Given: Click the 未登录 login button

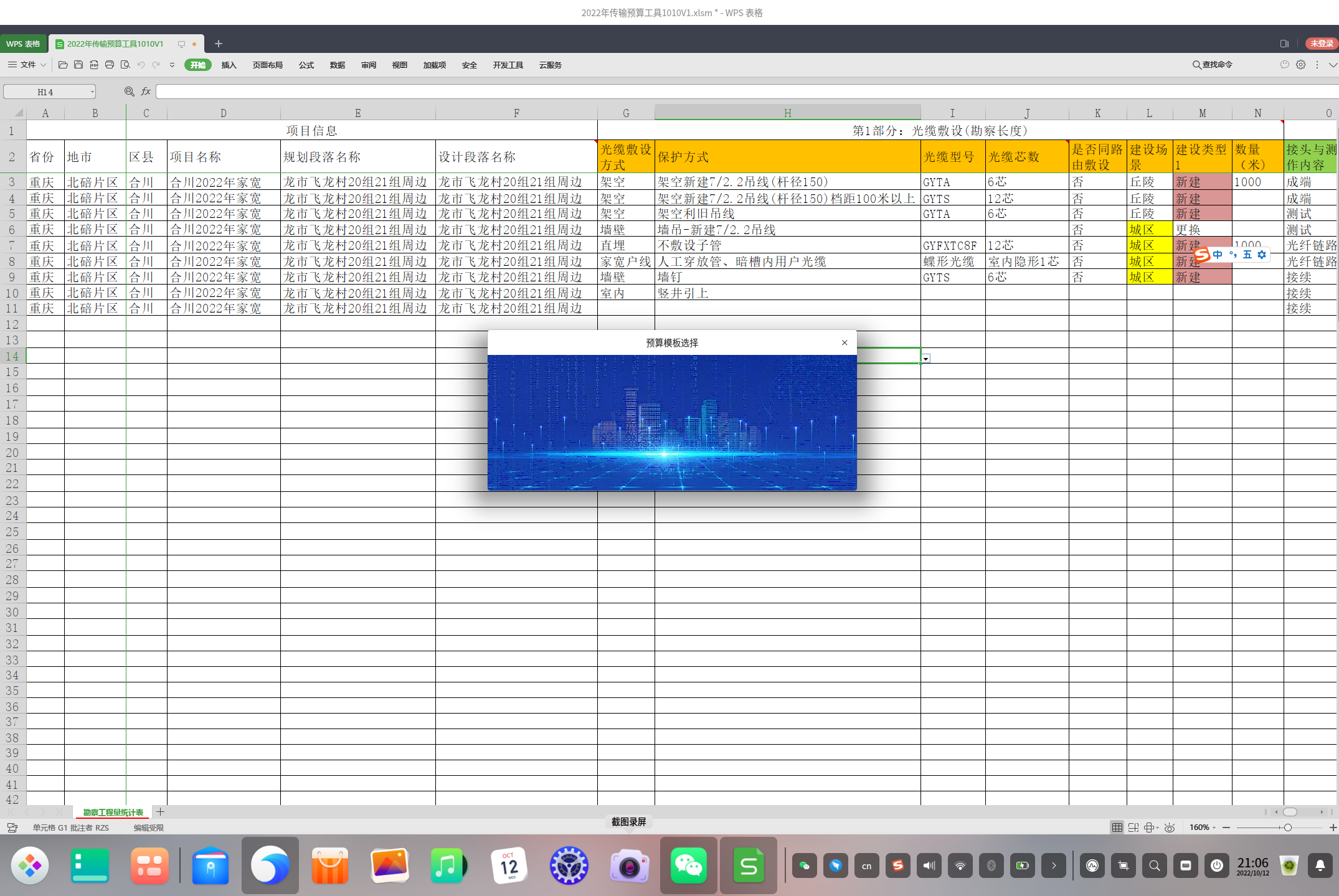Looking at the screenshot, I should 1320,44.
